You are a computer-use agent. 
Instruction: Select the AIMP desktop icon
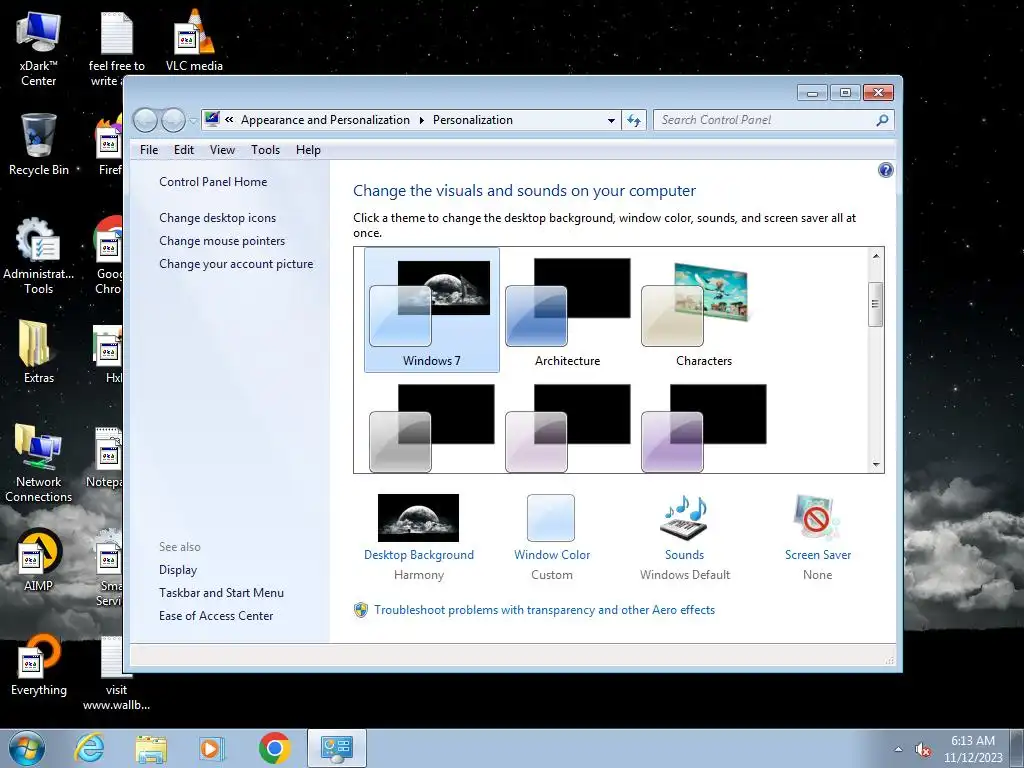[39, 560]
